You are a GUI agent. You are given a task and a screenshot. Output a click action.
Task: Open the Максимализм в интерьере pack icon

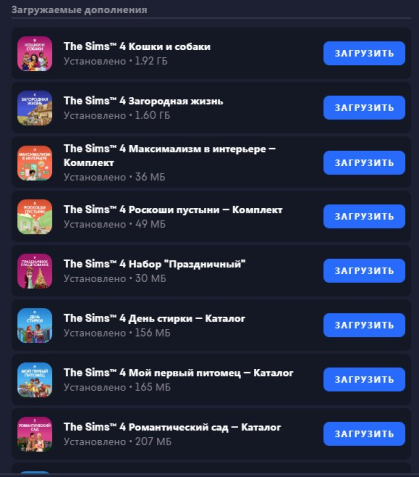pos(35,163)
